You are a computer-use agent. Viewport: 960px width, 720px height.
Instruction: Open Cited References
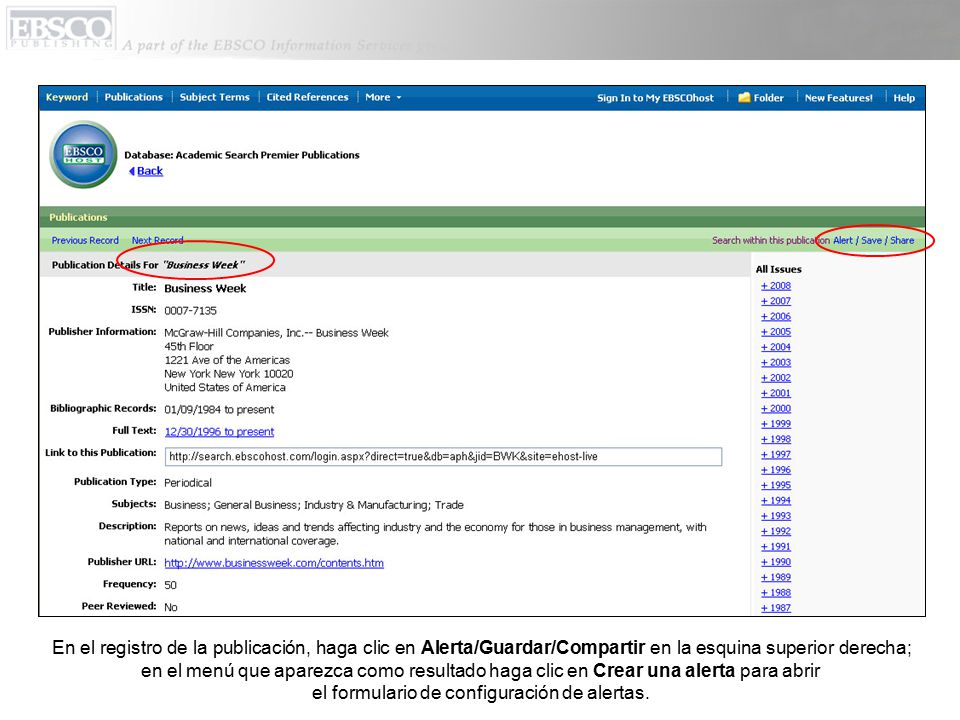[x=307, y=97]
